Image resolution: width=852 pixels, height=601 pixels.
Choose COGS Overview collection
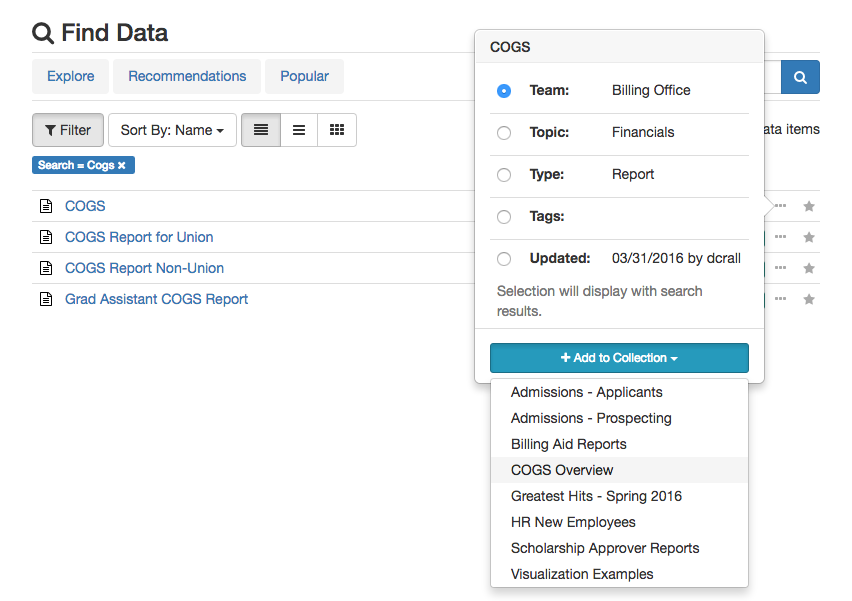click(x=619, y=470)
